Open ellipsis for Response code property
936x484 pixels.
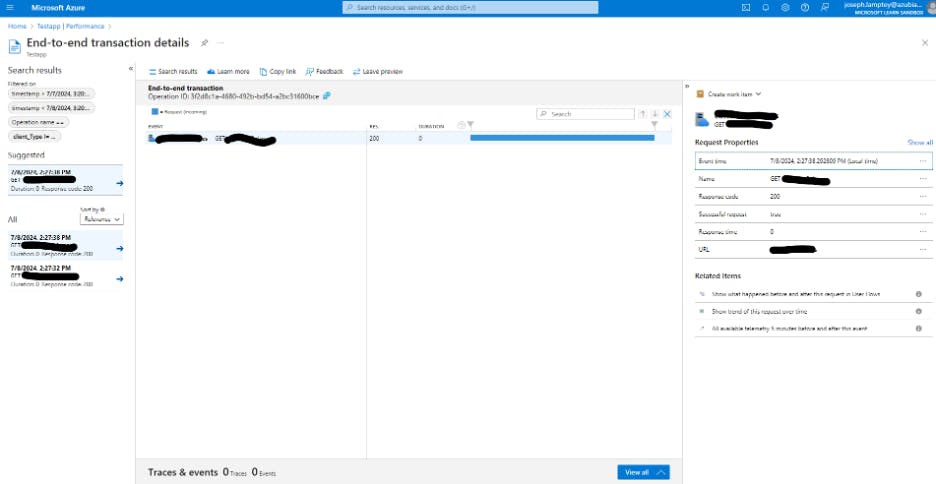[x=923, y=196]
